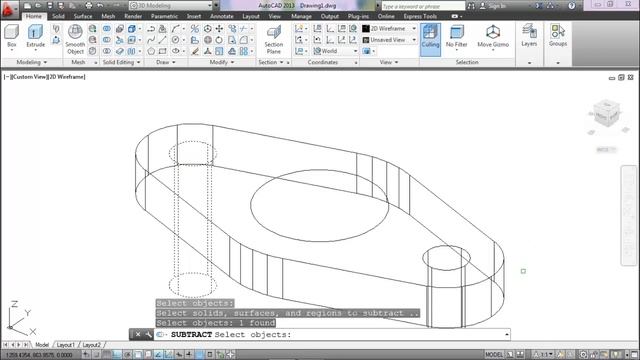Image resolution: width=640 pixels, height=360 pixels.
Task: Click the command line customize wrench
Action: click(x=149, y=334)
